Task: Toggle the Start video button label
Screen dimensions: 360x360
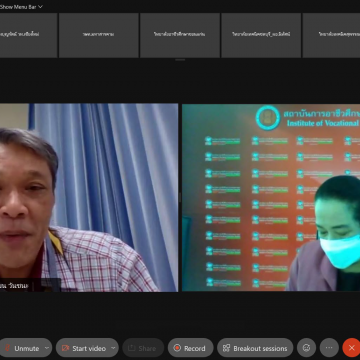Action: [89, 348]
